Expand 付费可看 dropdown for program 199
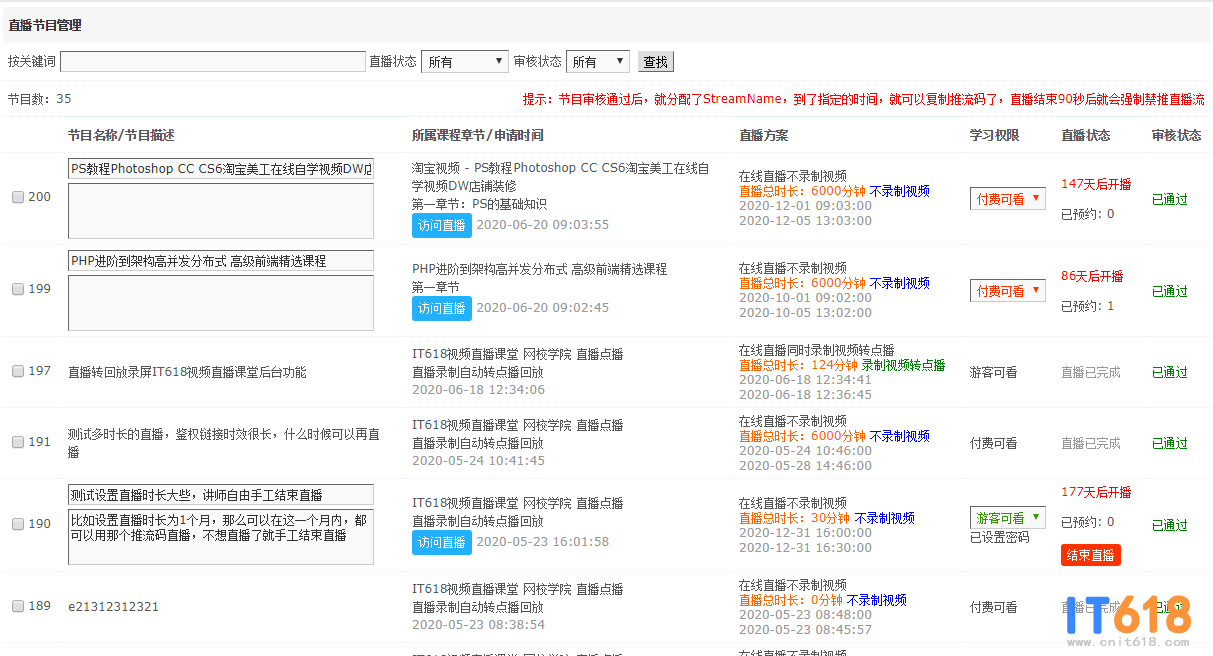The height and width of the screenshot is (656, 1213). (1007, 291)
